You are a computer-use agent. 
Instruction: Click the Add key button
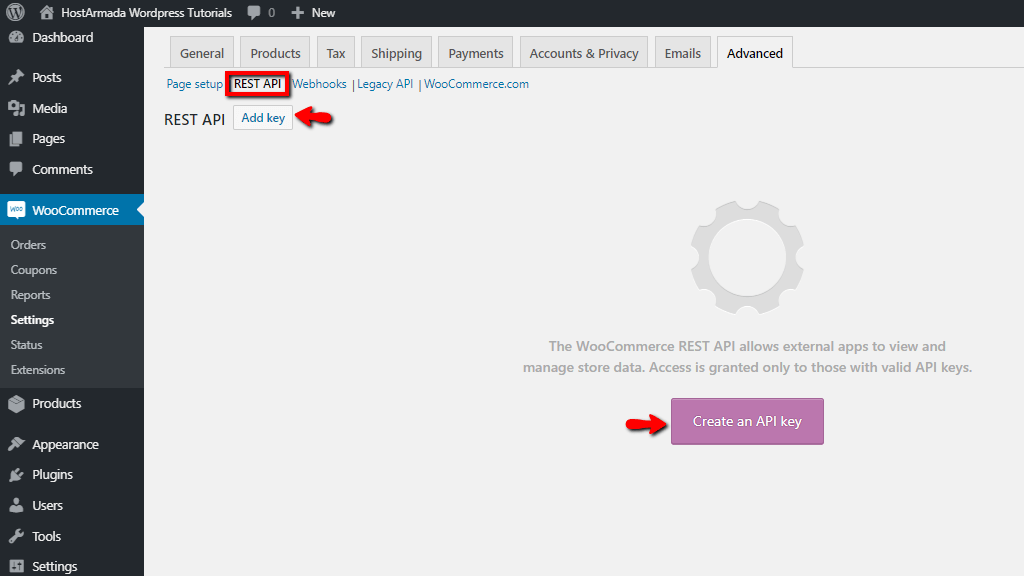point(263,118)
